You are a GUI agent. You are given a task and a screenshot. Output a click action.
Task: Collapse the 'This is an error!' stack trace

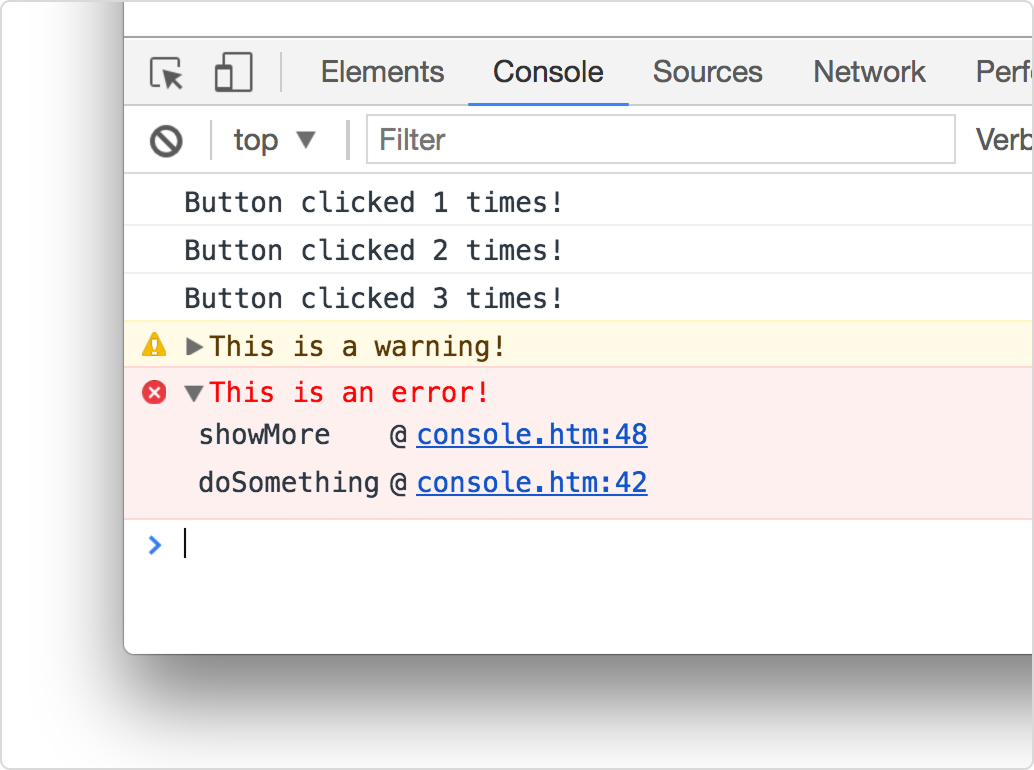point(195,393)
